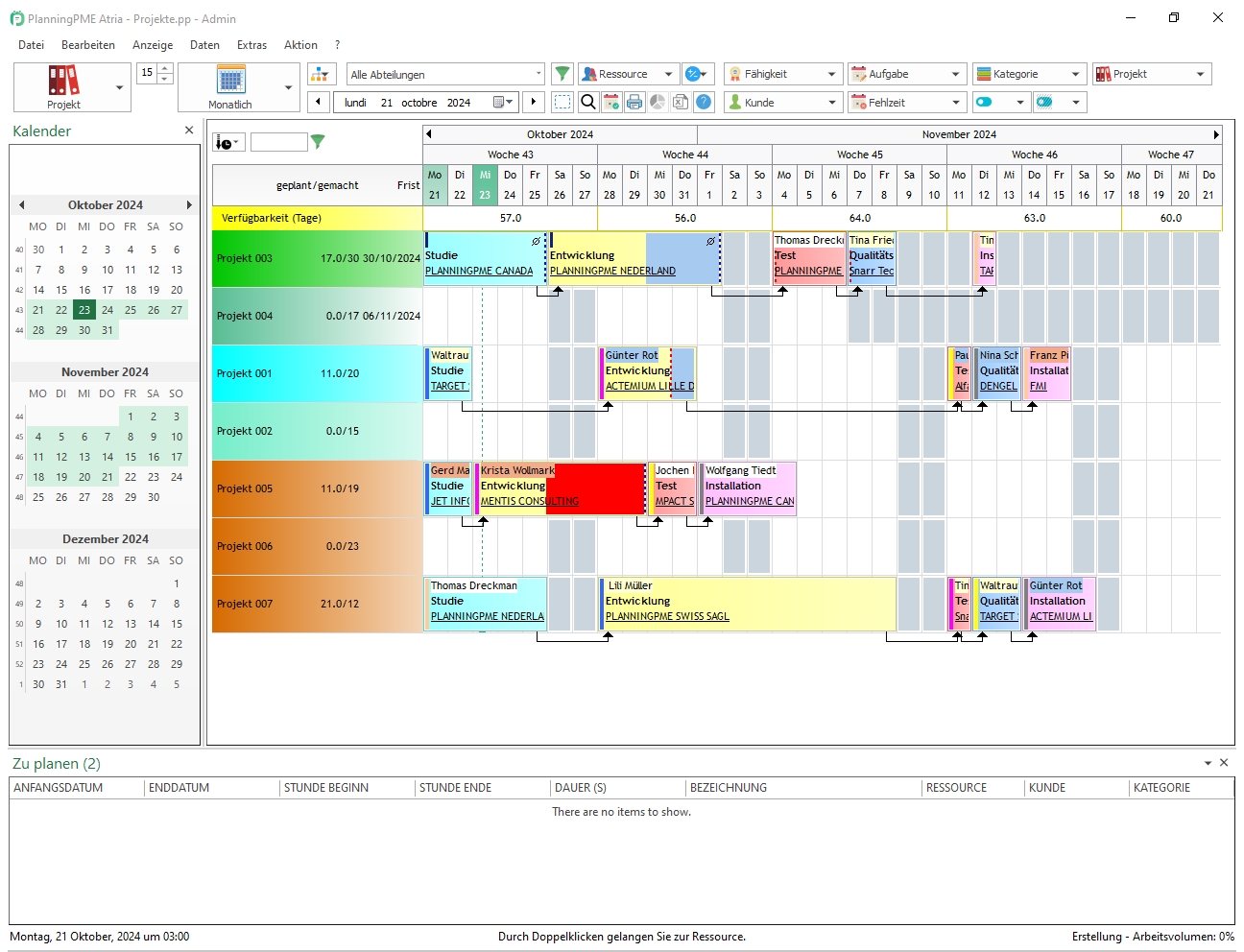Click the pie chart statistics icon
Screen dimensions: 1244x952
pos(658,102)
